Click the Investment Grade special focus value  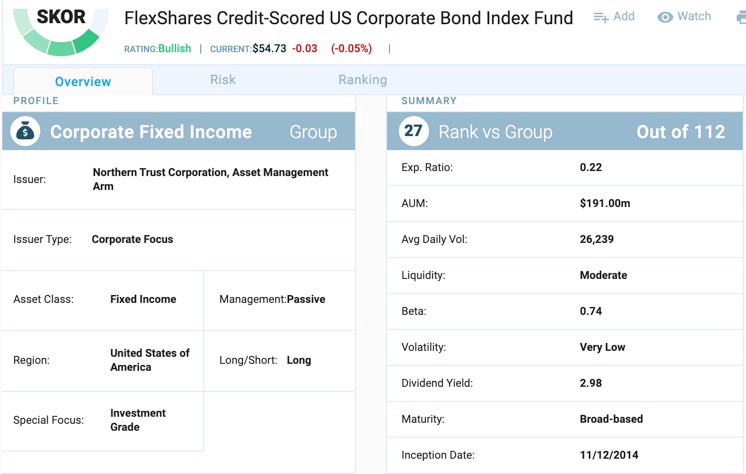click(x=138, y=420)
